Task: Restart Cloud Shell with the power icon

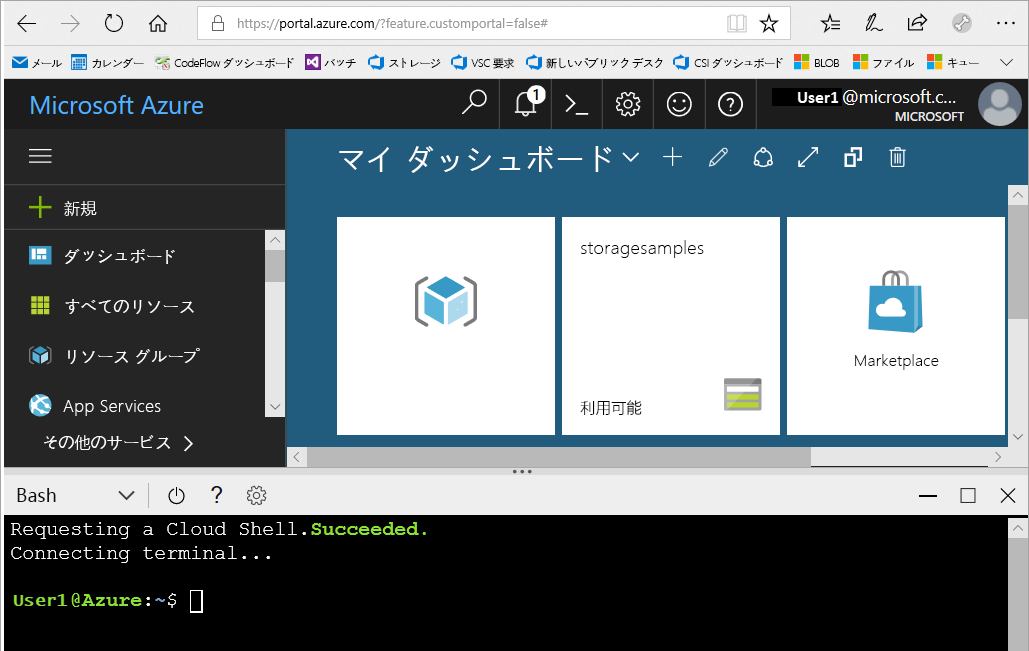Action: tap(176, 495)
